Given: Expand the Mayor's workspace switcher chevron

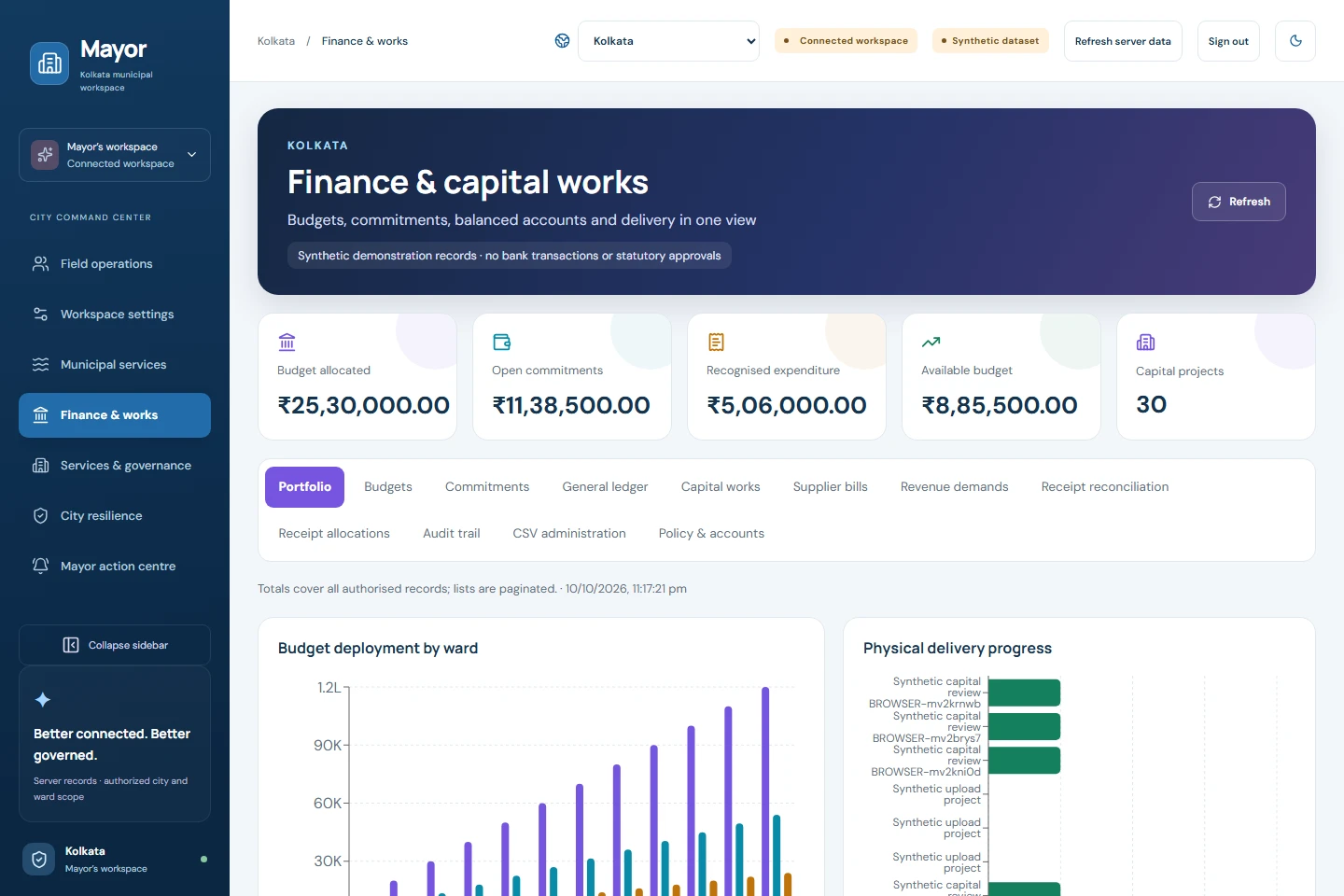Looking at the screenshot, I should [191, 155].
